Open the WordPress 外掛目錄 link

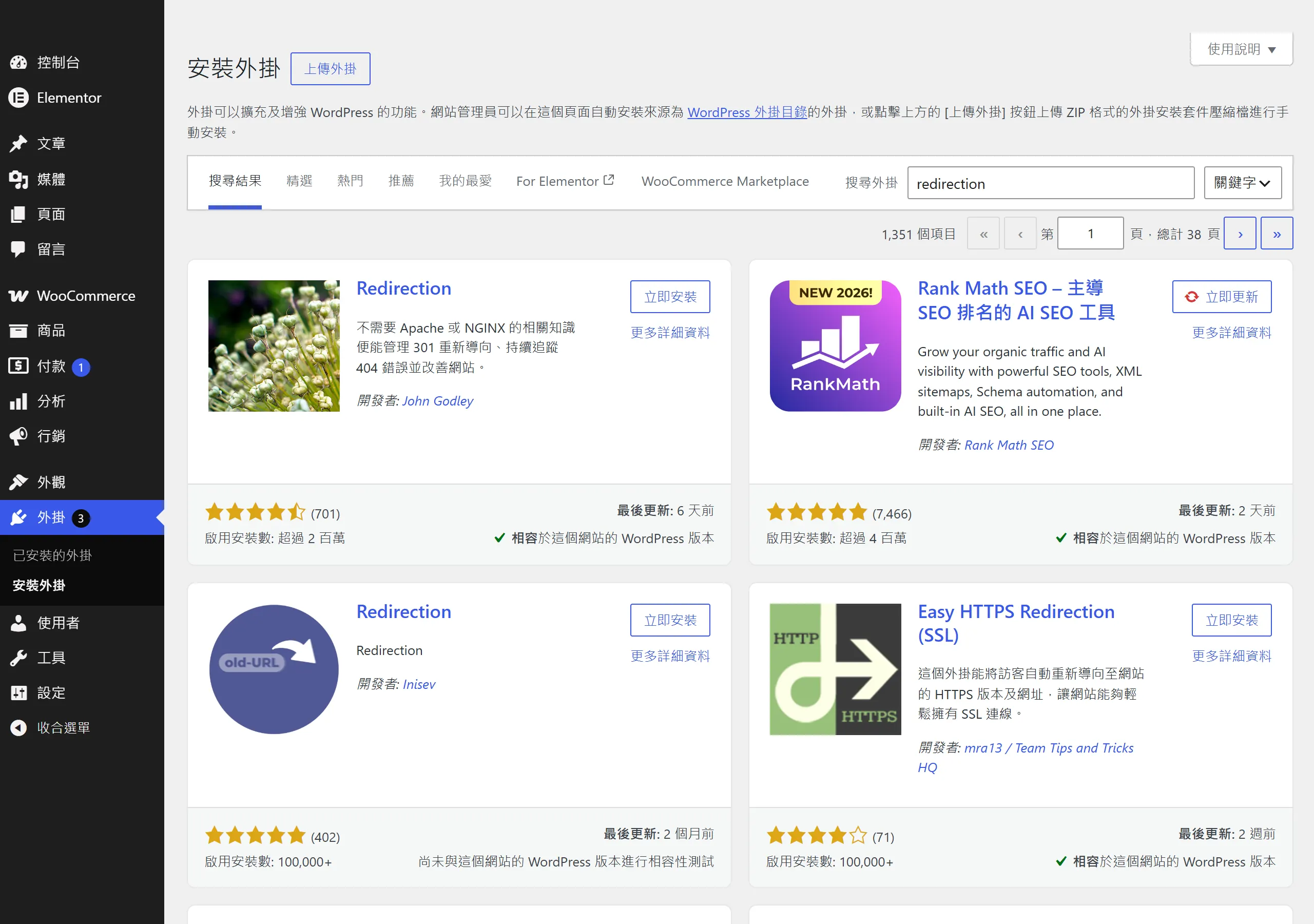(x=747, y=112)
